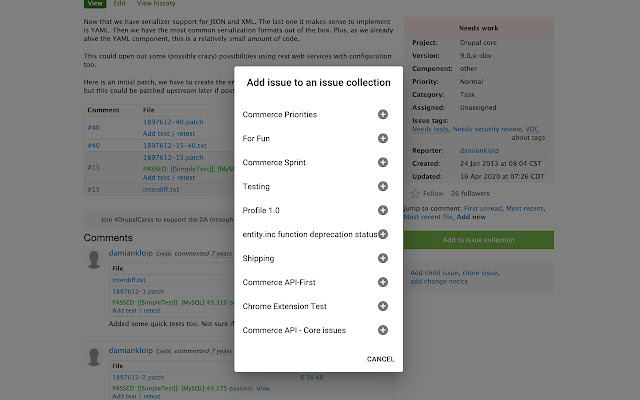This screenshot has width=640, height=400.
Task: Click the clone issue link
Action: 480,273
